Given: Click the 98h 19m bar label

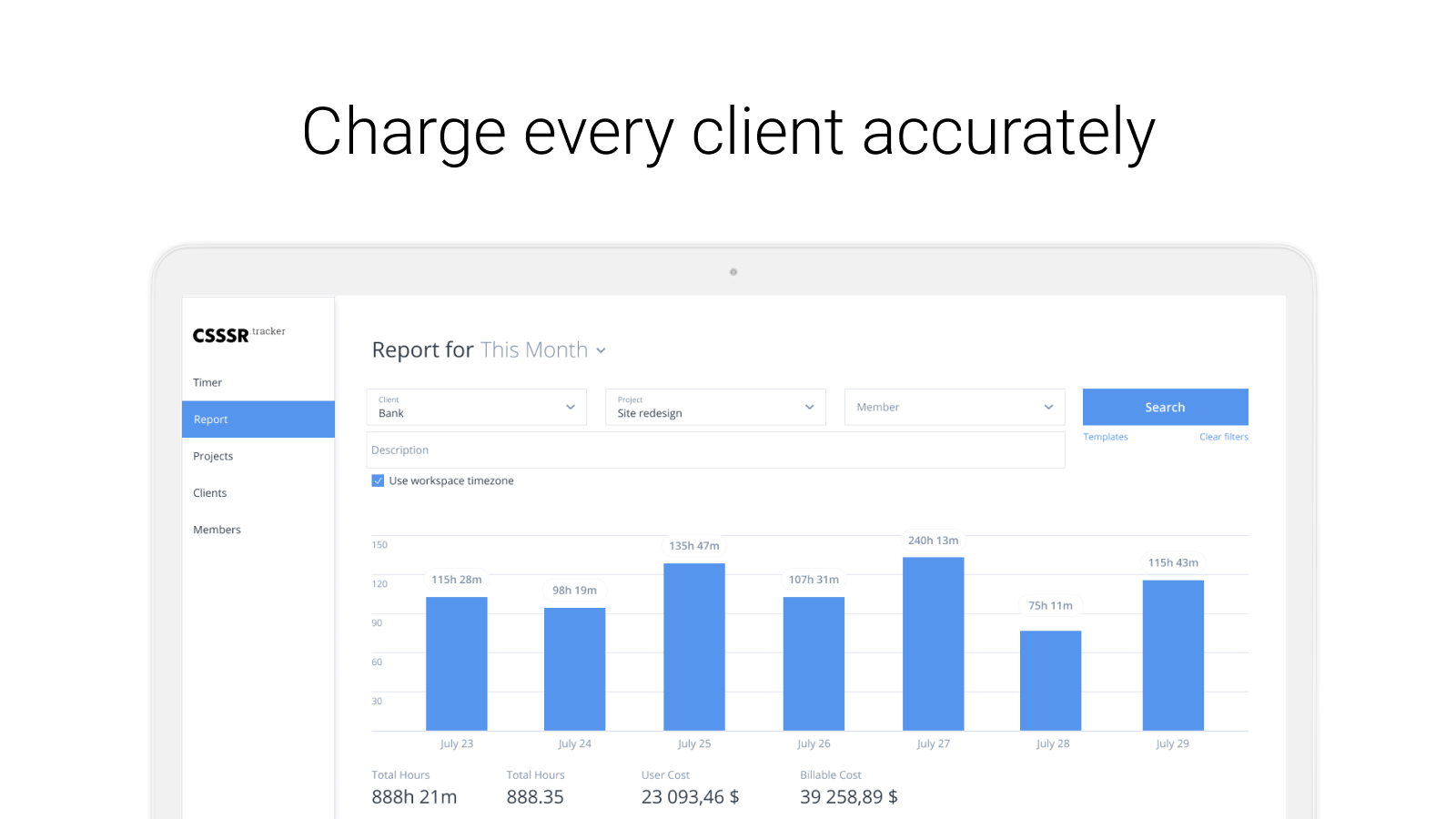Looking at the screenshot, I should [575, 591].
